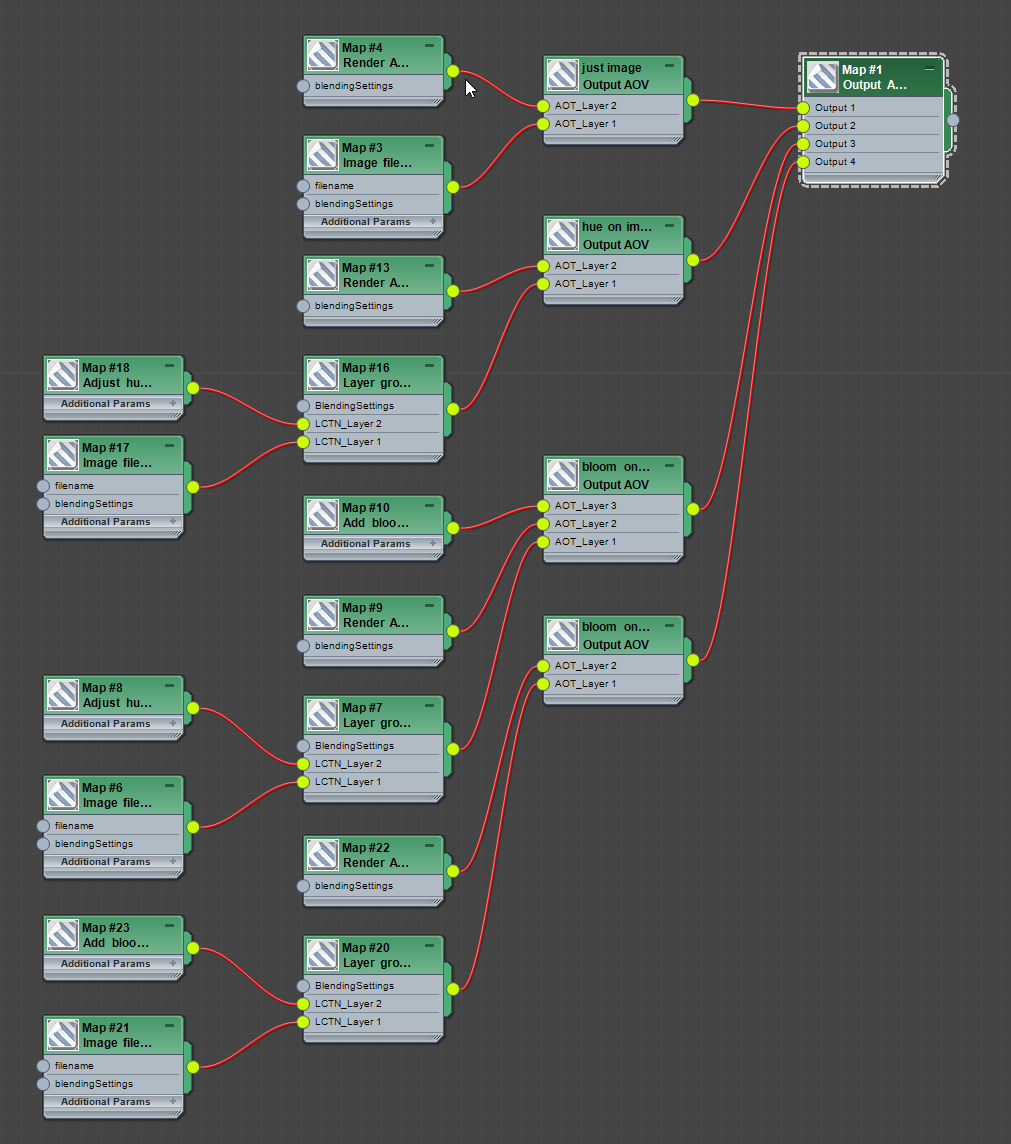Click the output socket of Map #10 node
This screenshot has width=1011, height=1144.
(453, 527)
